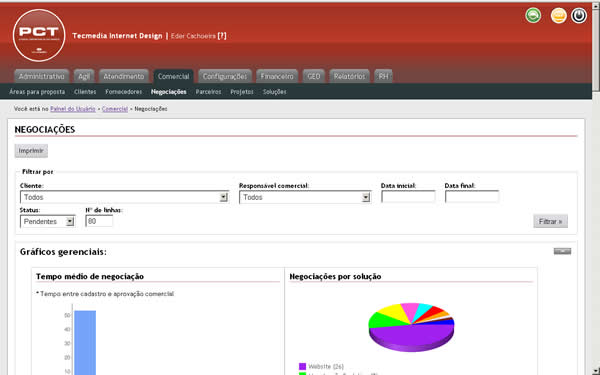Image resolution: width=600 pixels, height=375 pixels.
Task: Follow the Painel do Usuário breadcrumb link
Action: (73, 109)
